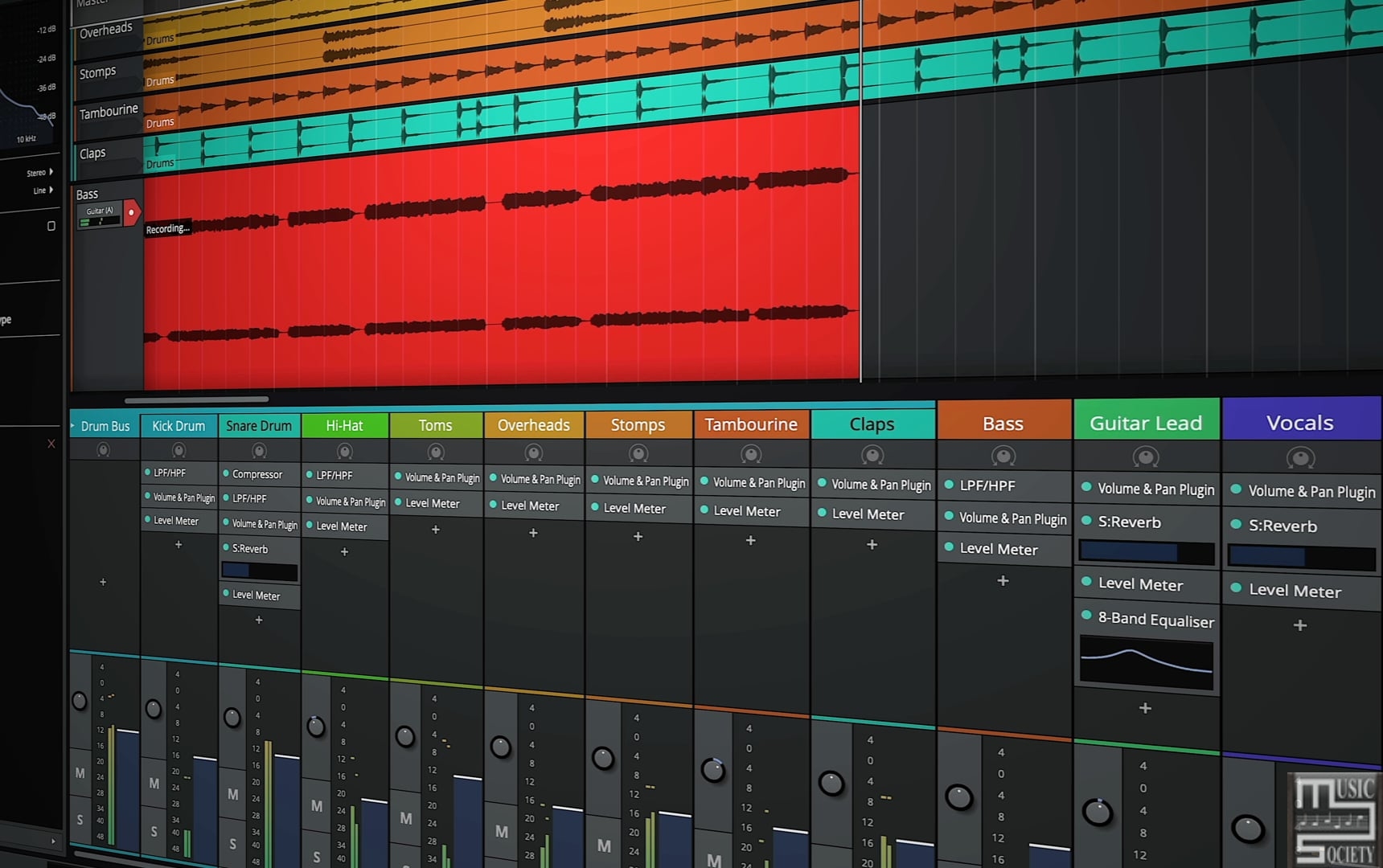Image resolution: width=1383 pixels, height=868 pixels.
Task: Select the Kick Drum mixer channel header
Action: pos(179,426)
